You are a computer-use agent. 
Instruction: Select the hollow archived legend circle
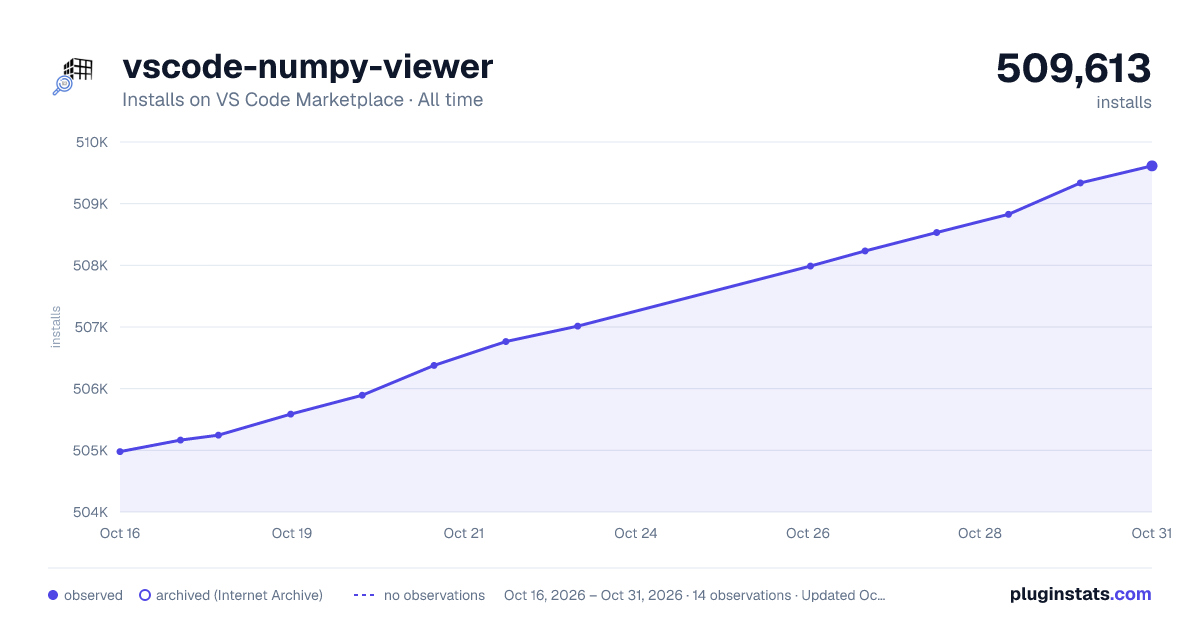tap(144, 595)
